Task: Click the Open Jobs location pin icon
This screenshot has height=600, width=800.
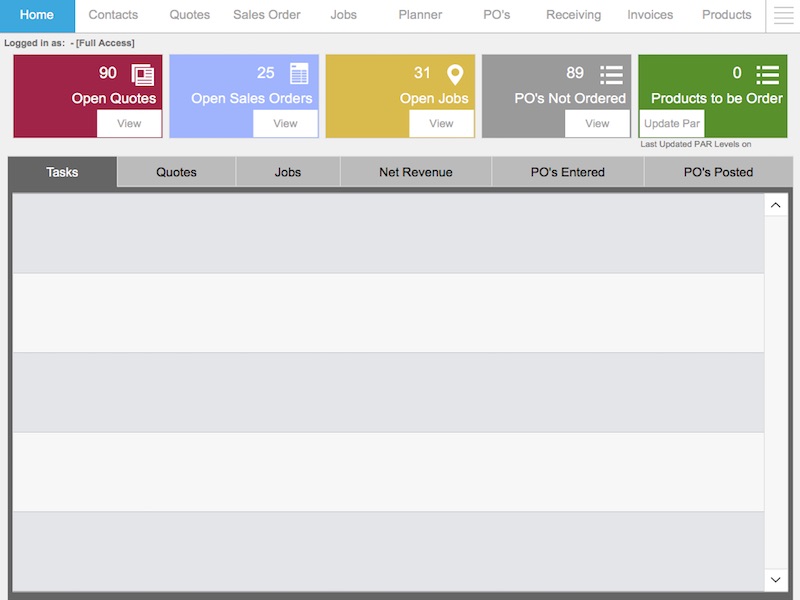Action: 455,74
